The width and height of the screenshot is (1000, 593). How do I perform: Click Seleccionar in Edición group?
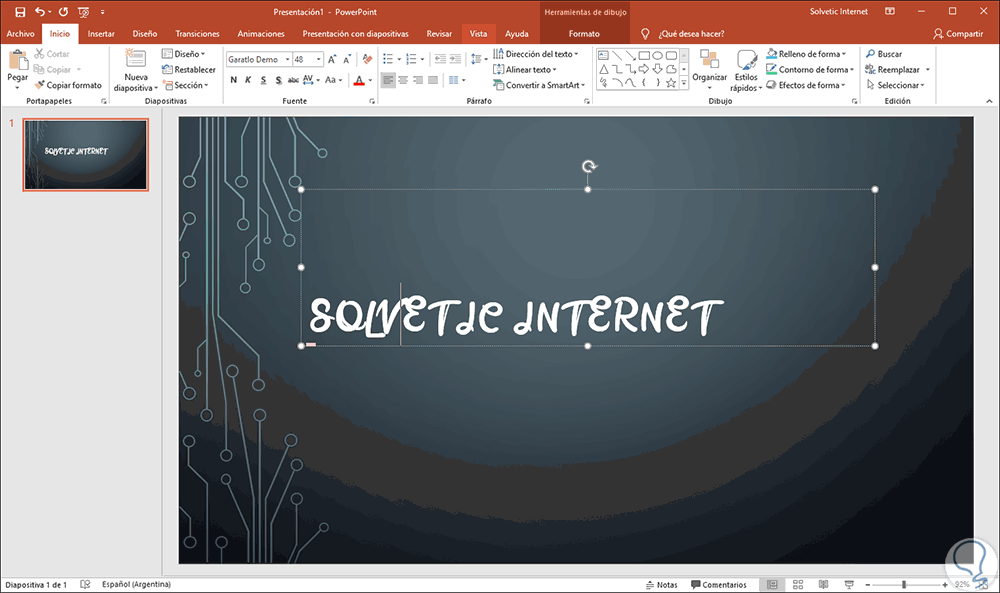tap(895, 85)
